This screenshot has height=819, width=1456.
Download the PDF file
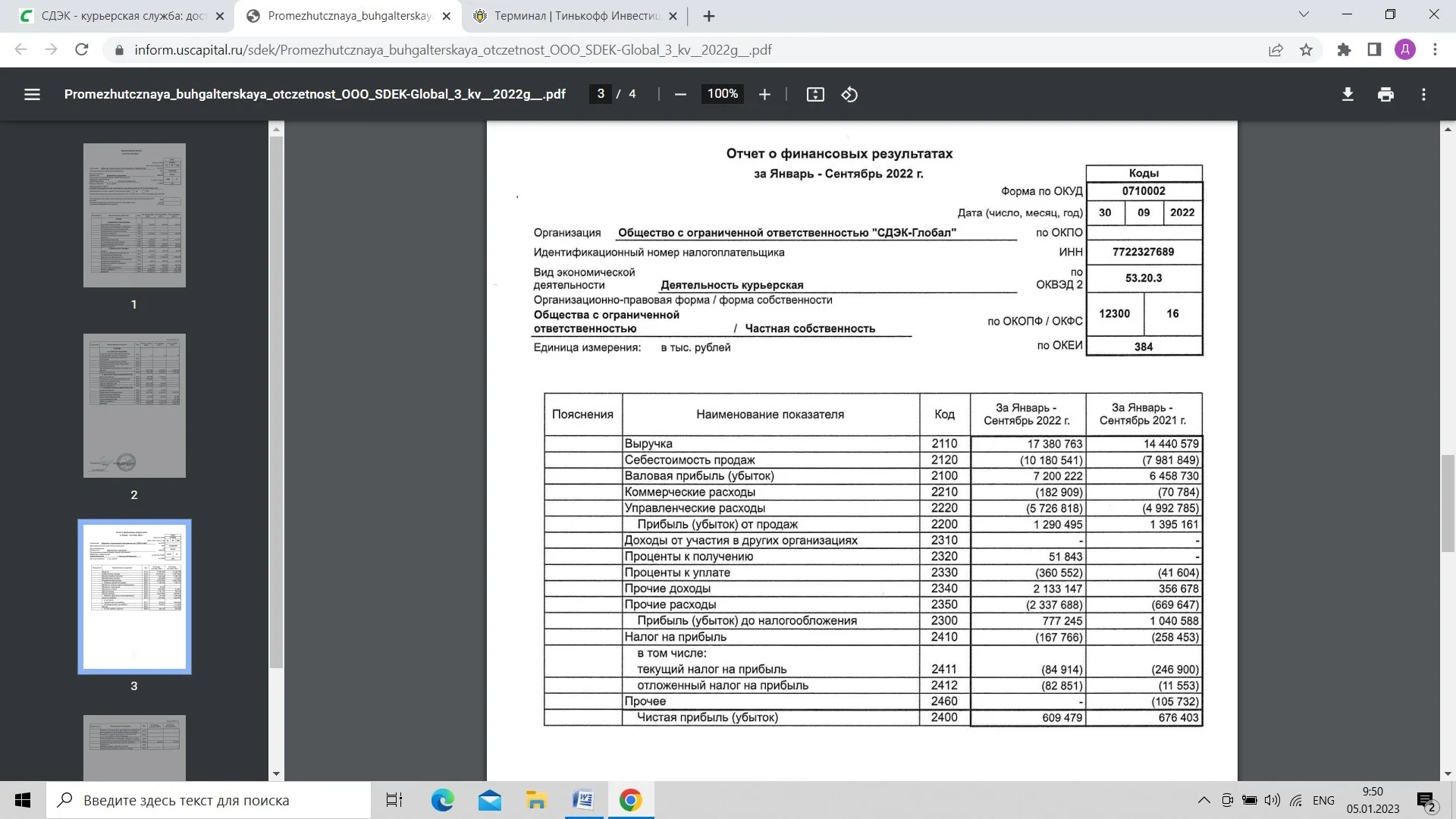(x=1348, y=94)
